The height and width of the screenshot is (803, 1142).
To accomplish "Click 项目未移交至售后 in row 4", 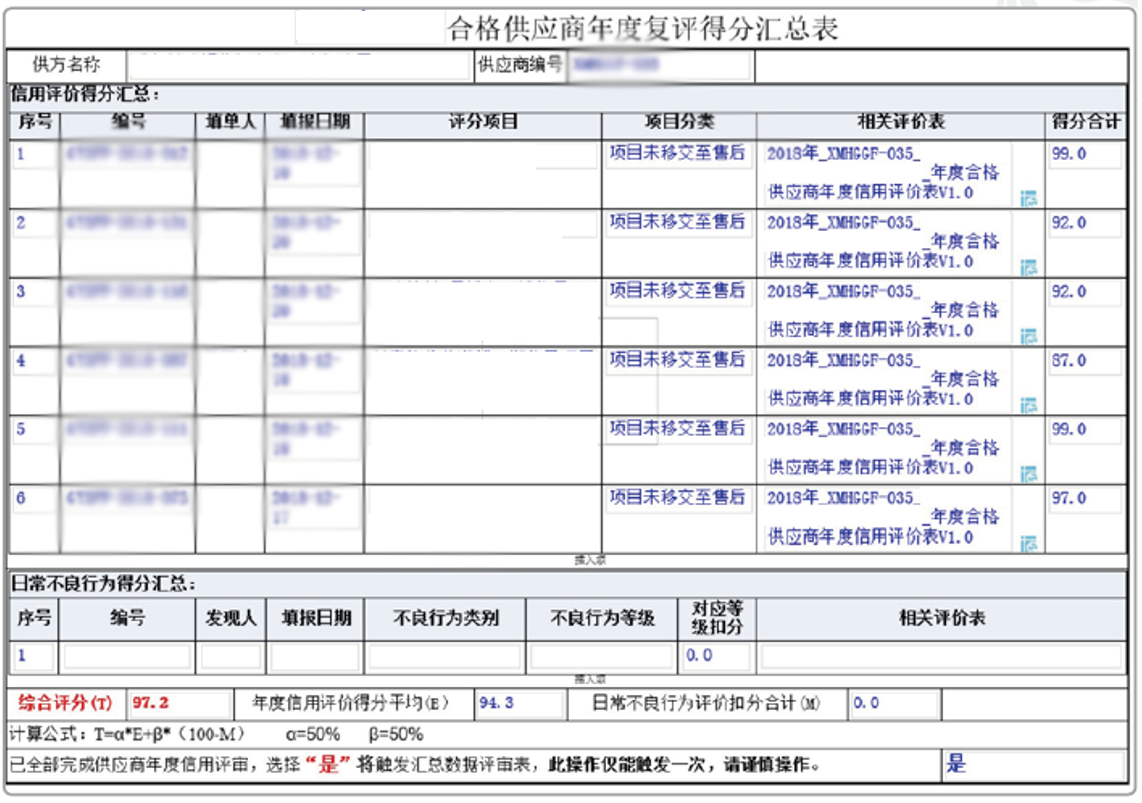I will click(677, 360).
